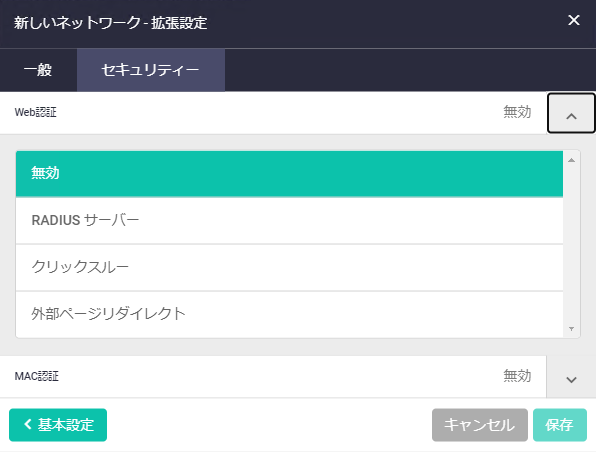The width and height of the screenshot is (596, 452).
Task: Switch to the 一般 tab
Action: coord(38,70)
